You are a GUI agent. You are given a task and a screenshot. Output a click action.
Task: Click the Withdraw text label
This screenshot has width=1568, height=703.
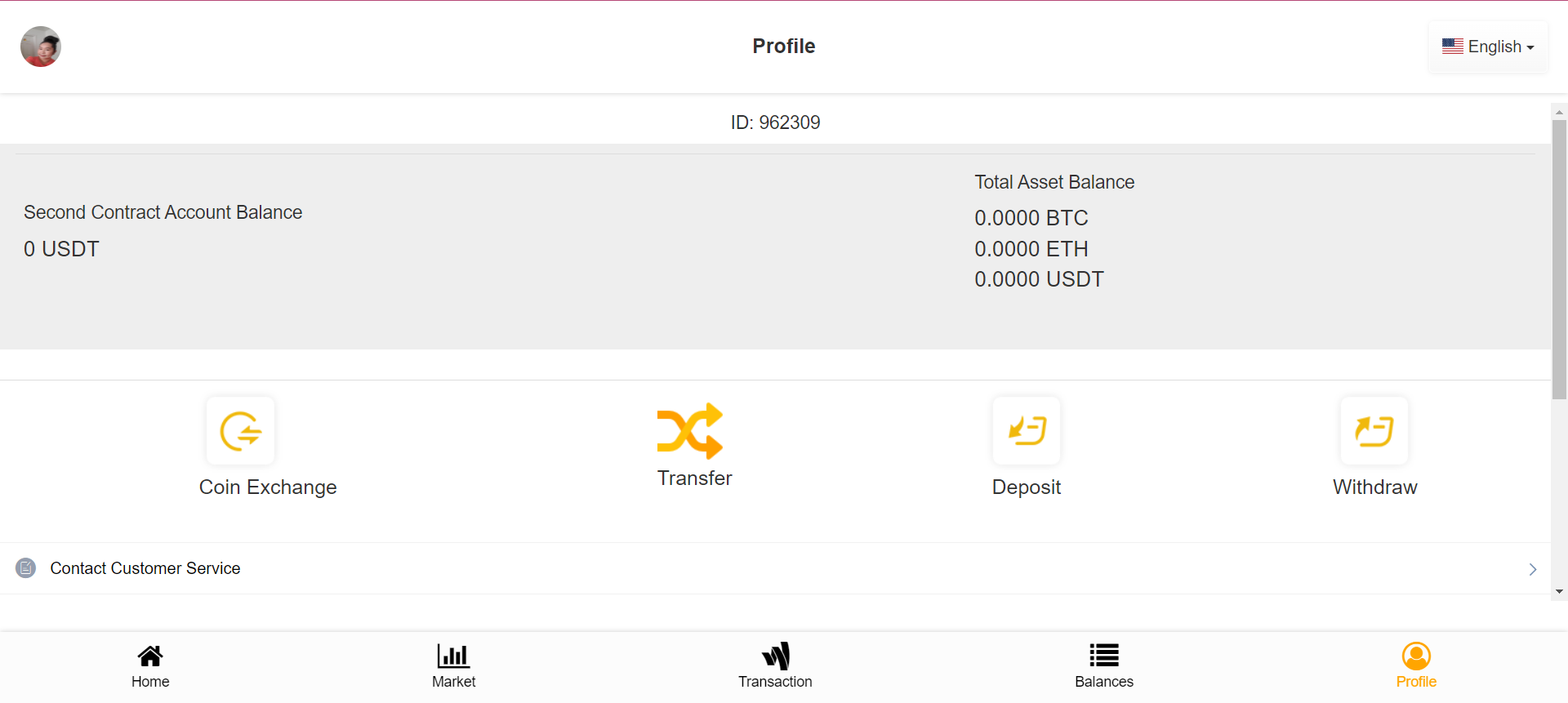(1374, 487)
